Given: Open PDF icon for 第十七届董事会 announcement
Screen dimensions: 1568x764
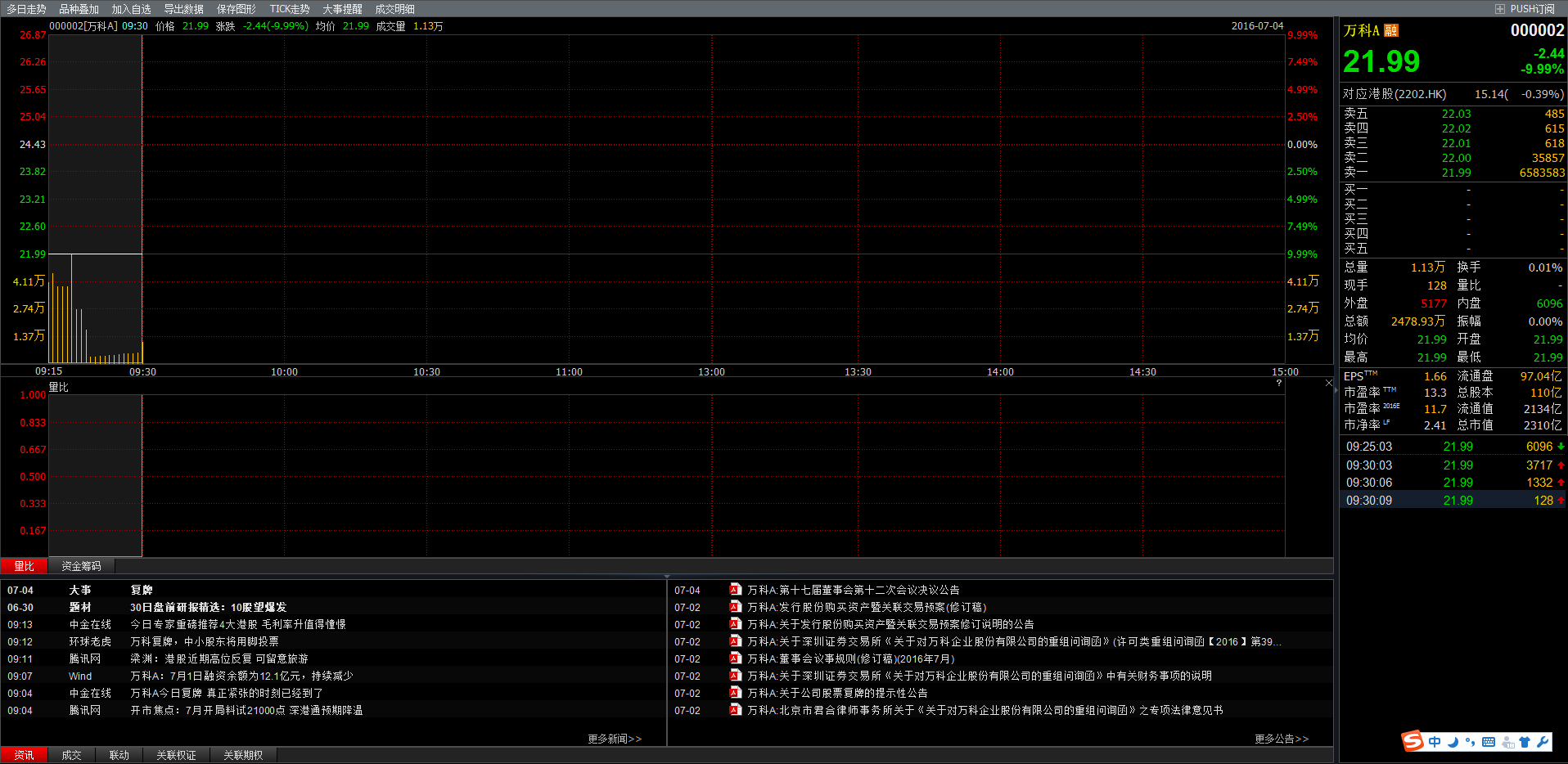Looking at the screenshot, I should pyautogui.click(x=735, y=590).
